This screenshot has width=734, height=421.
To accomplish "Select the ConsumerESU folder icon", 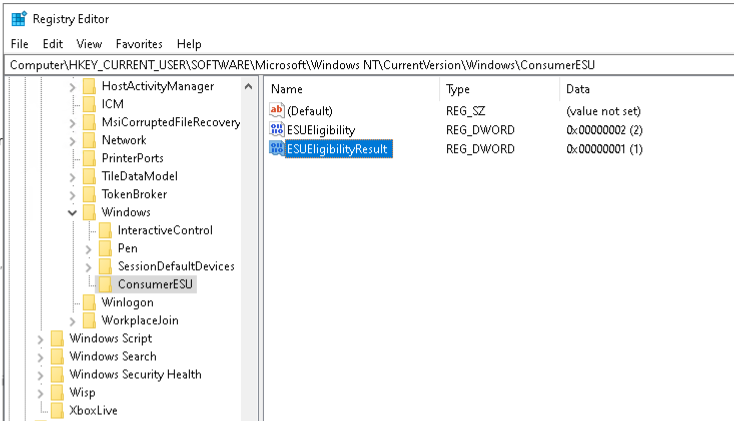I will click(x=106, y=285).
